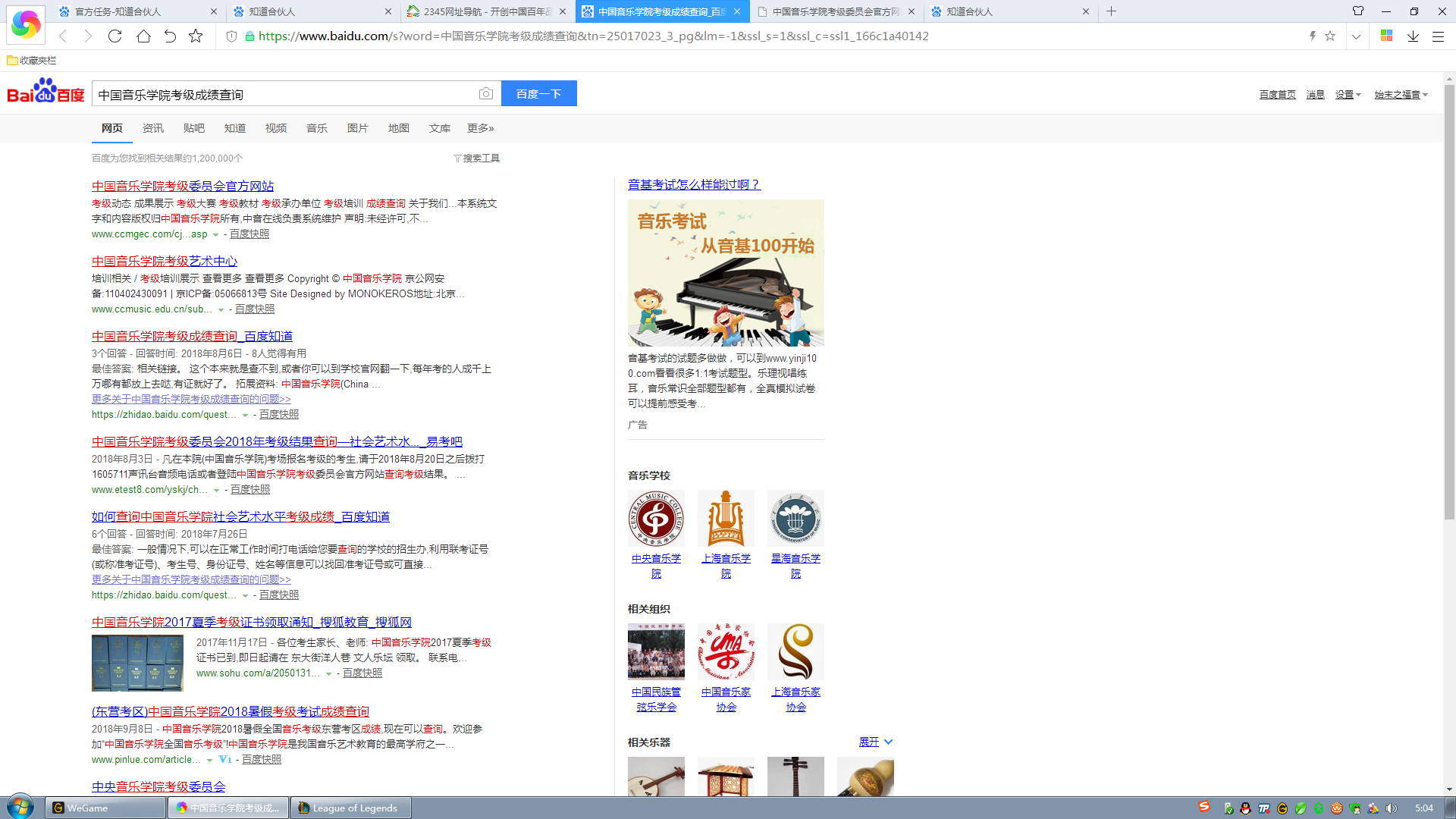Open the dropdown arrow beside www.ccmusic.edu.cn result
The width and height of the screenshot is (1456, 819).
pyautogui.click(x=221, y=310)
